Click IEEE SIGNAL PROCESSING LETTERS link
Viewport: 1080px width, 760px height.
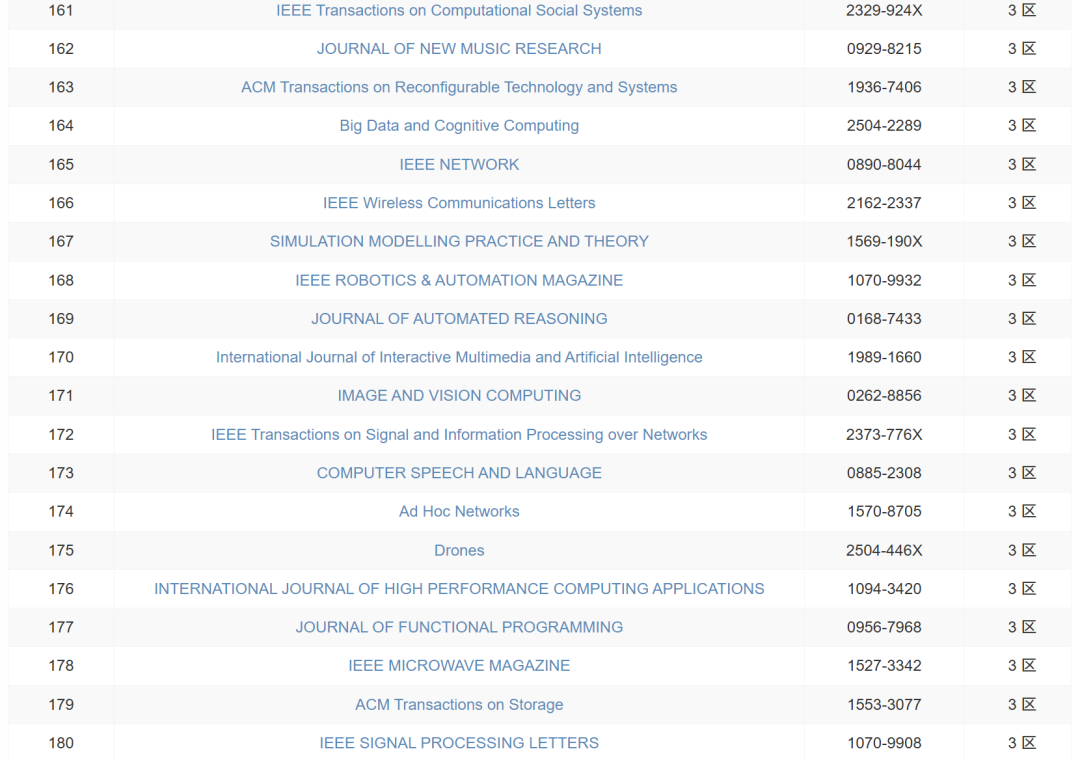point(459,743)
